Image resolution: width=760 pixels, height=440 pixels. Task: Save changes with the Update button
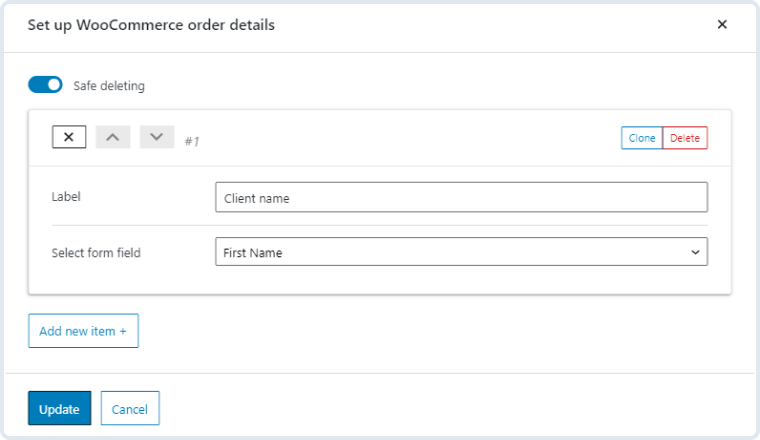pyautogui.click(x=60, y=408)
